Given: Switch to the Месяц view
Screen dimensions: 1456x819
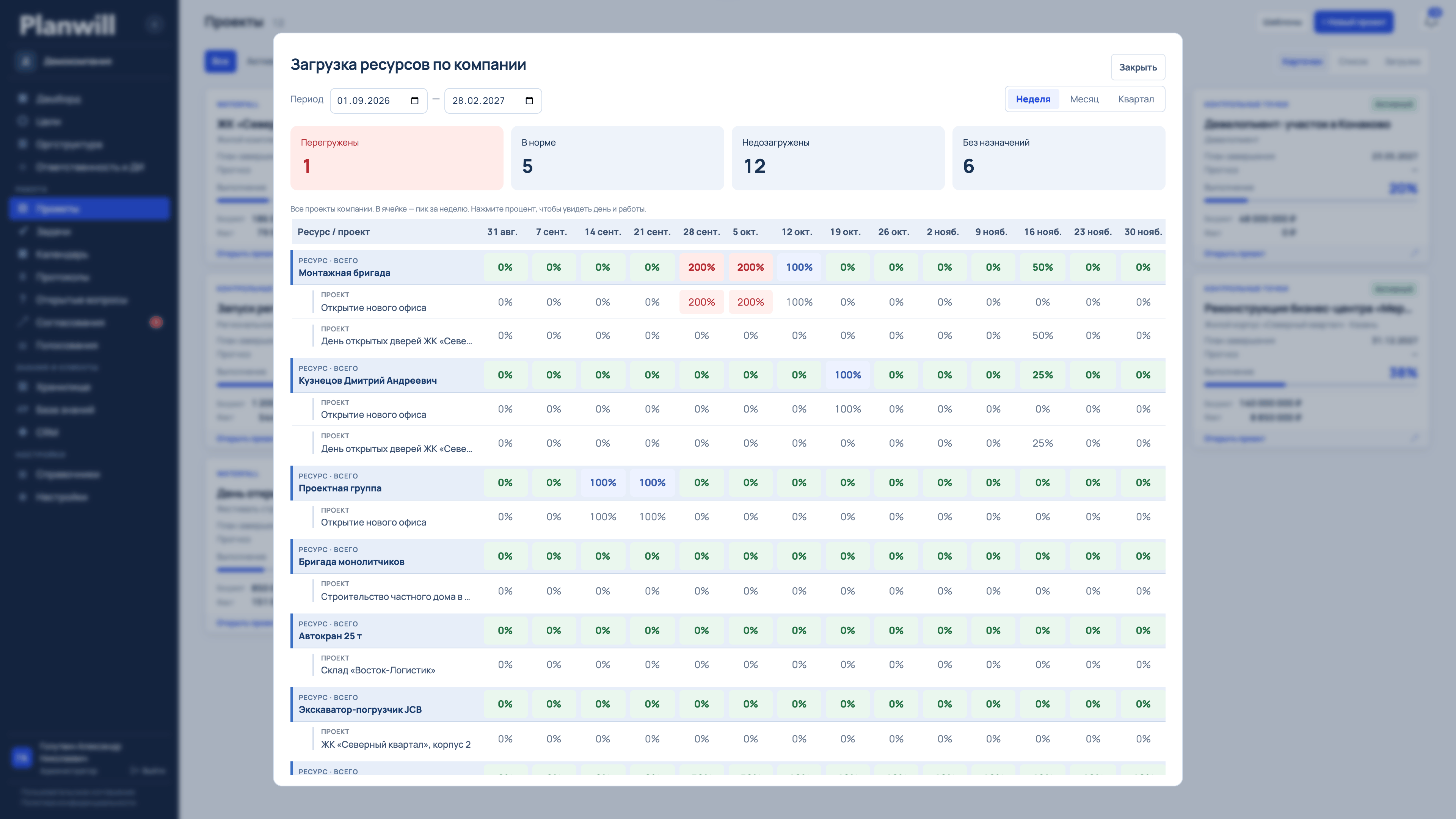Looking at the screenshot, I should (x=1084, y=99).
